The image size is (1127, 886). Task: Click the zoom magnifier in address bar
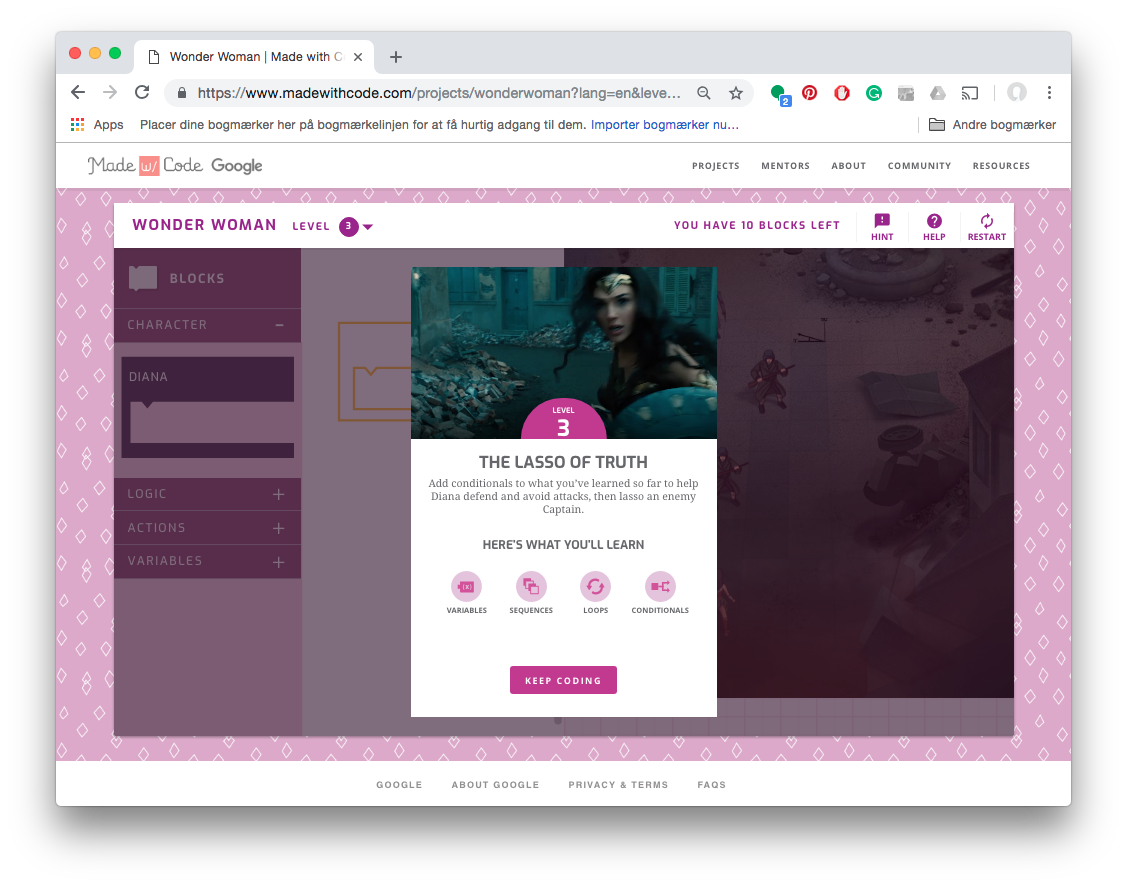pyautogui.click(x=704, y=93)
